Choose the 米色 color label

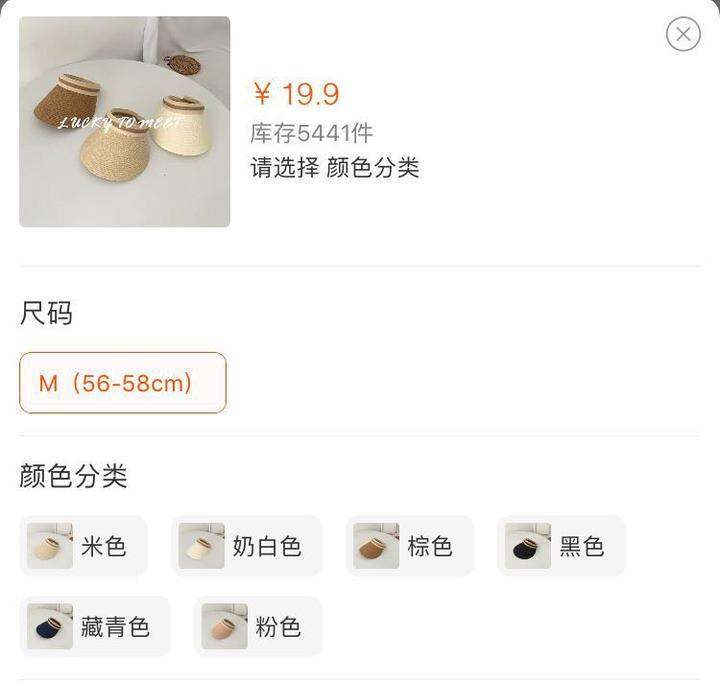[x=103, y=546]
